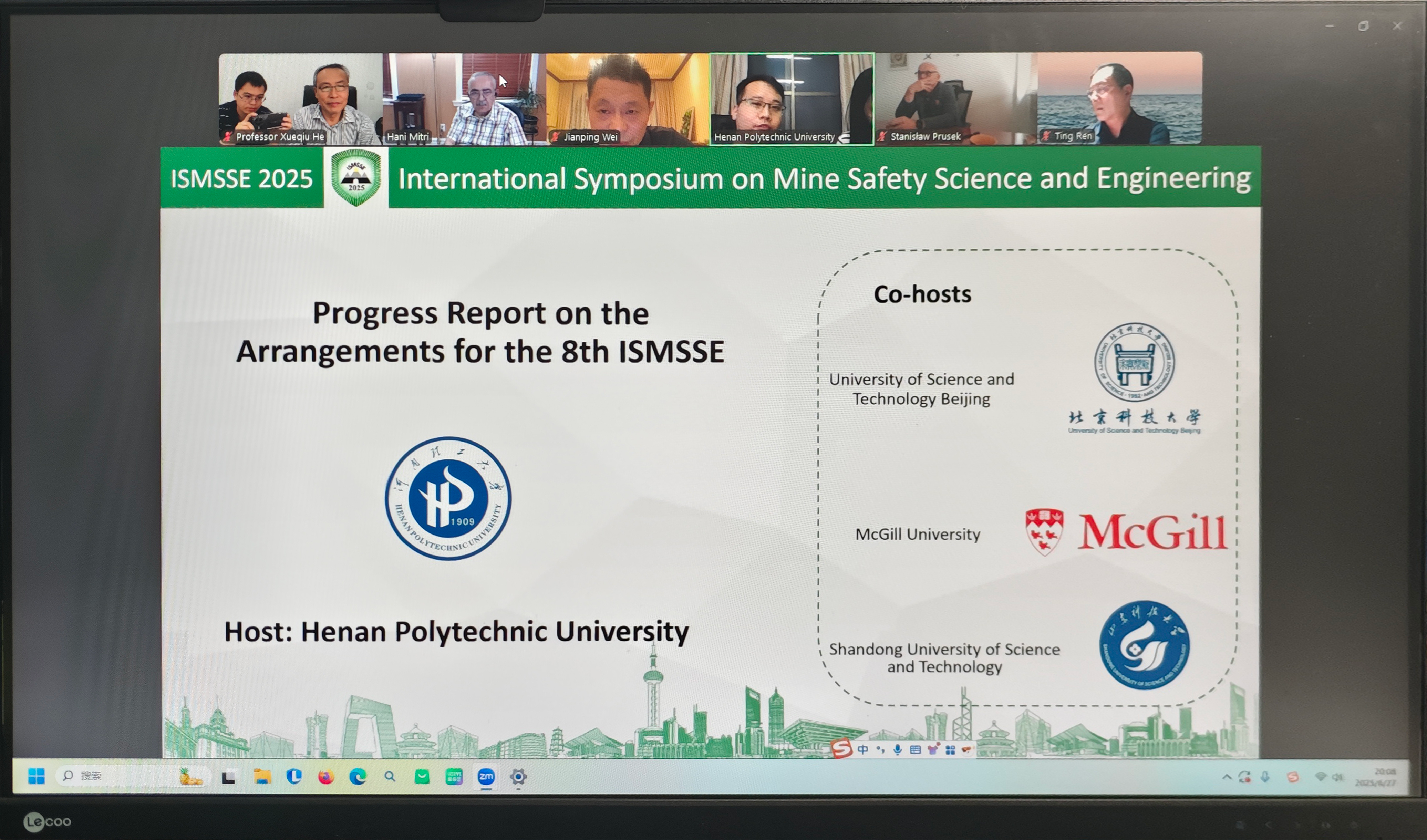Open File Explorer in the taskbar

click(262, 777)
